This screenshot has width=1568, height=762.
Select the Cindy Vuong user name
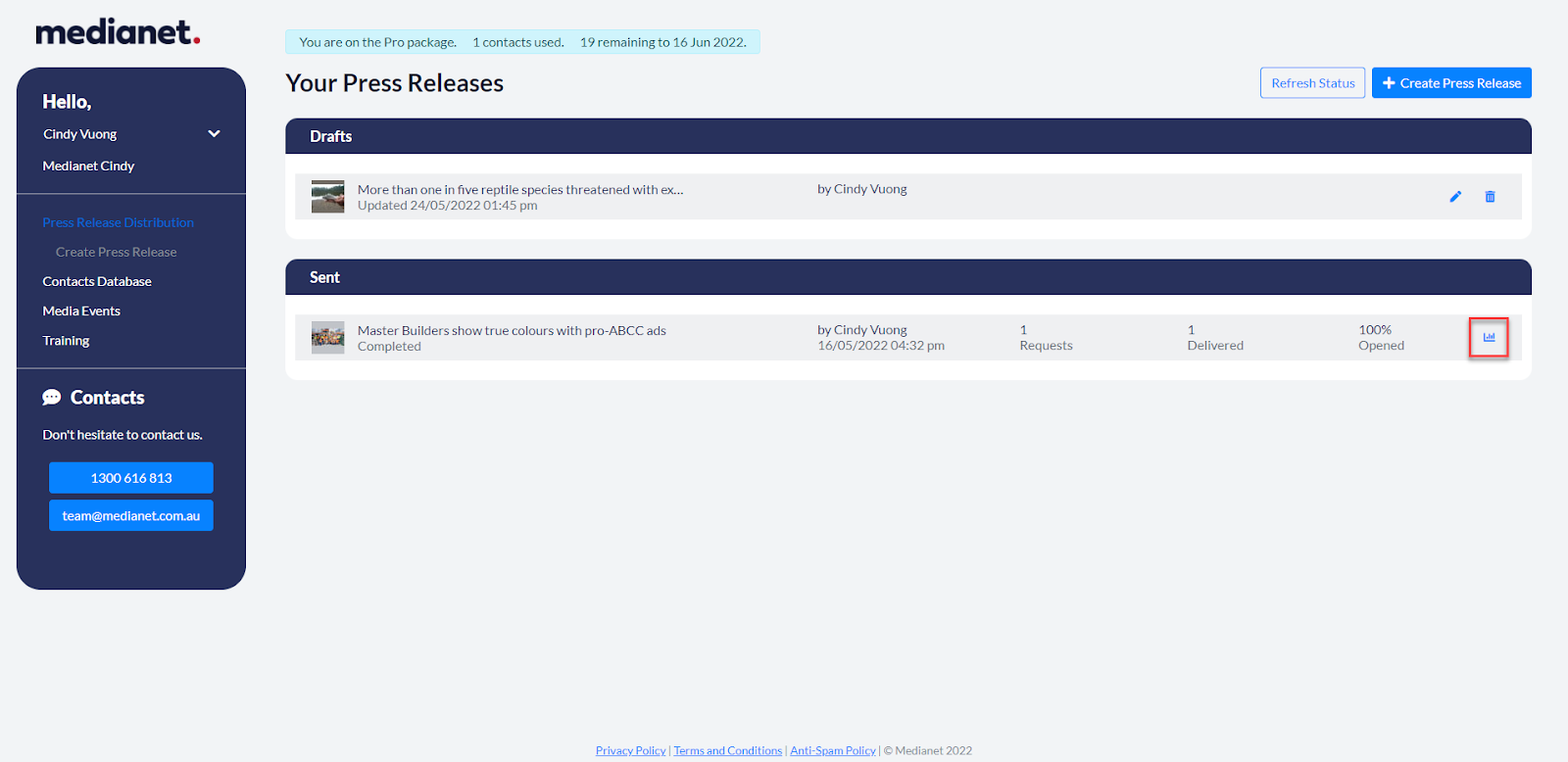pyautogui.click(x=79, y=134)
